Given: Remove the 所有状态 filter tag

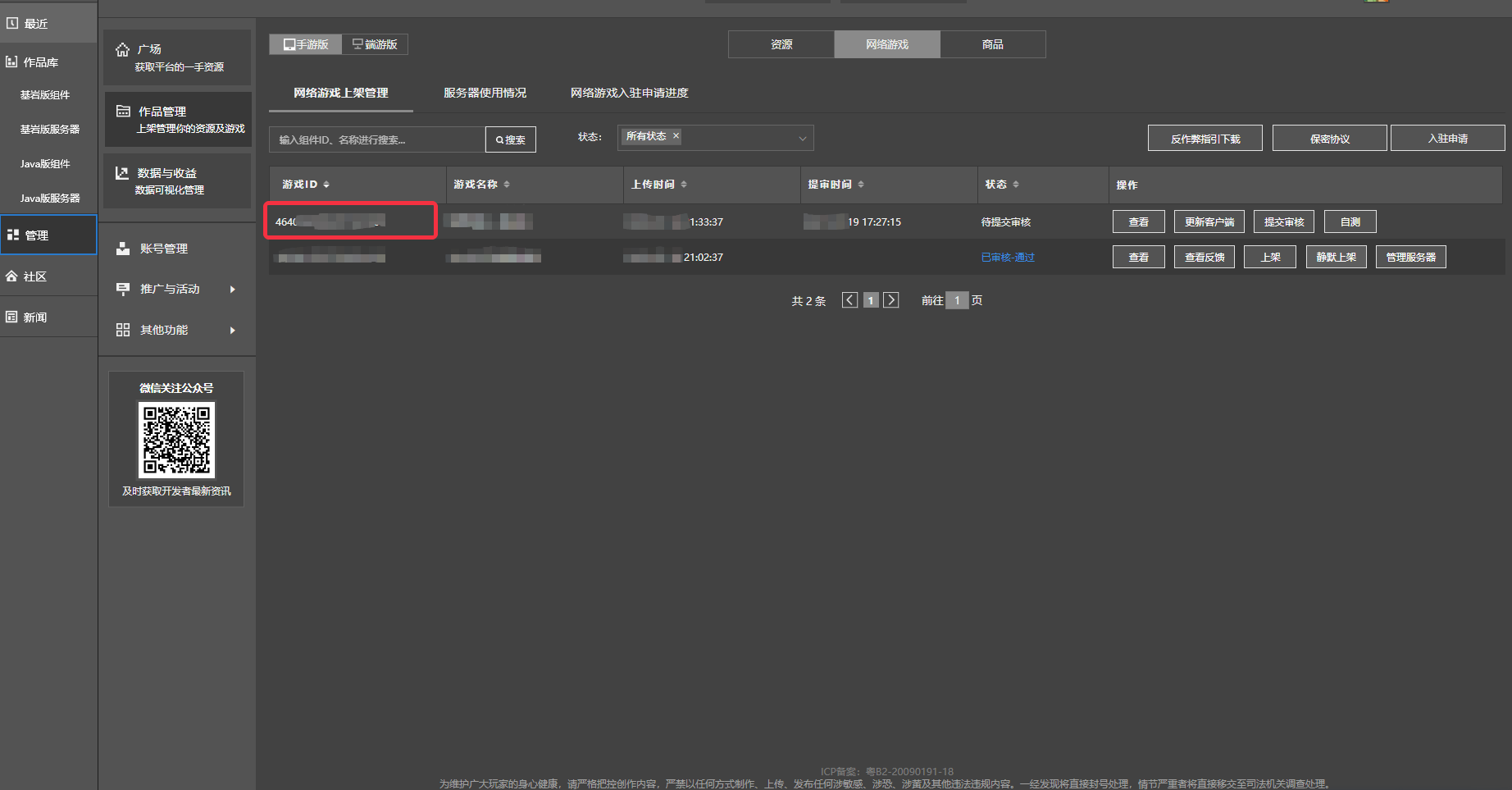Looking at the screenshot, I should [676, 136].
